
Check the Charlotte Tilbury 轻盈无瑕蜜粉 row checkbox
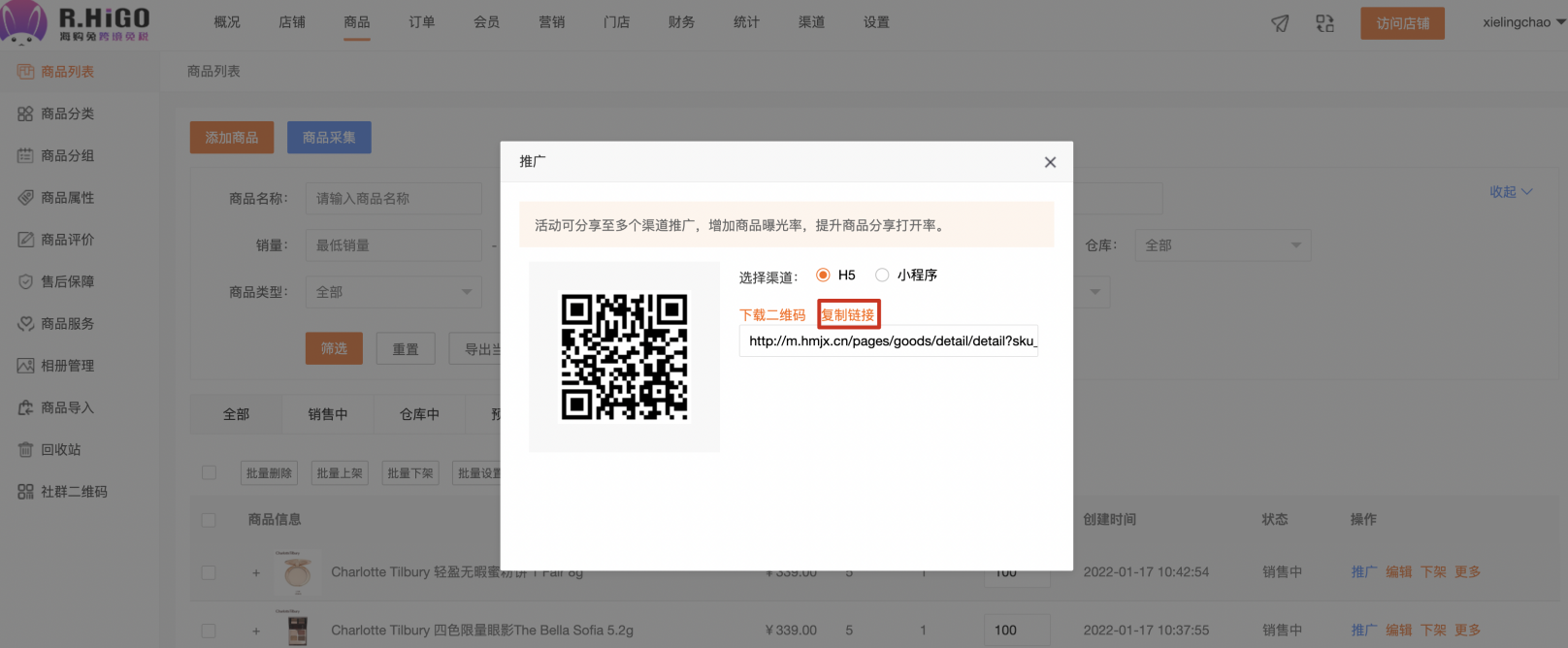click(x=209, y=572)
